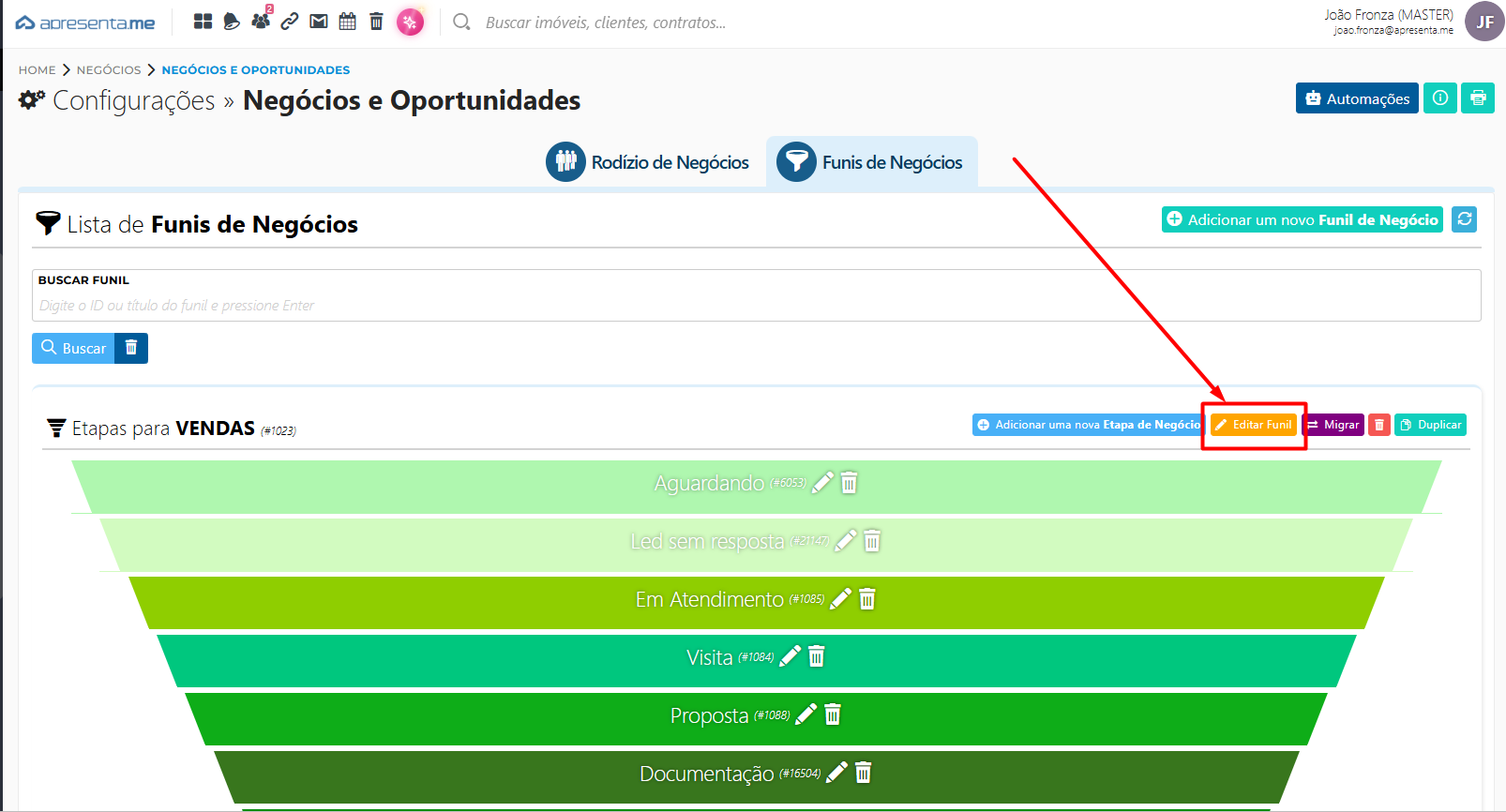Go to HOME breadcrumb
Image resolution: width=1506 pixels, height=812 pixels.
(x=38, y=70)
